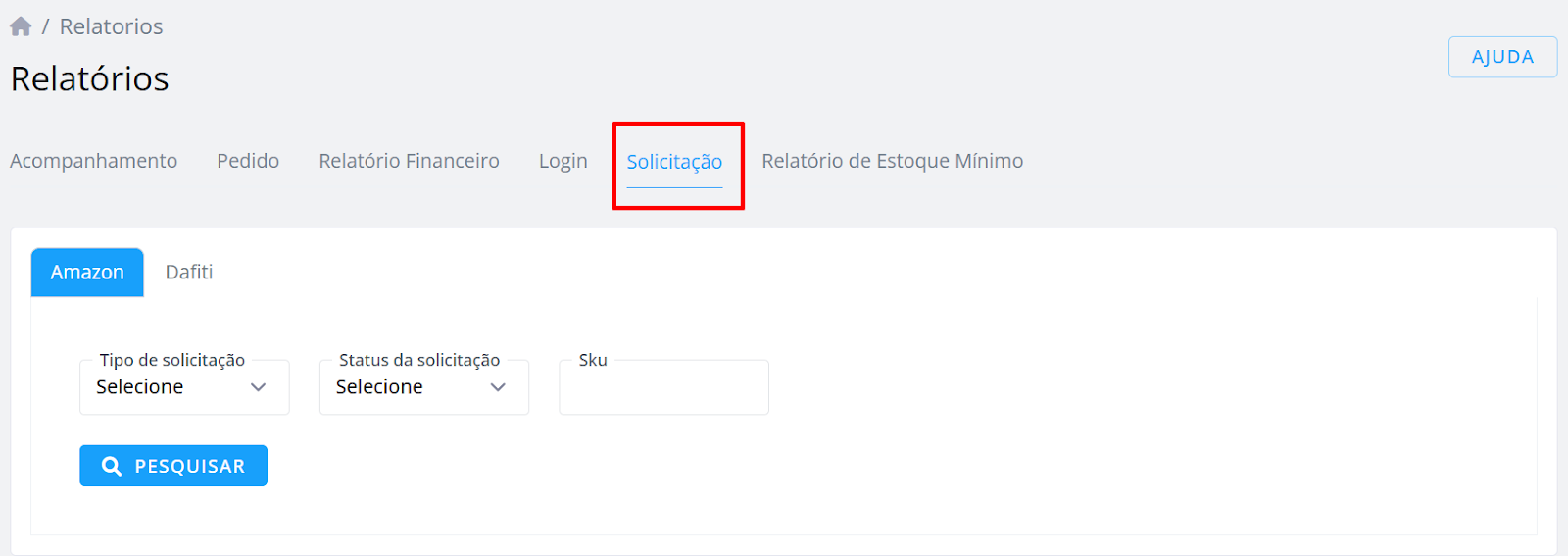Click the chevron arrow of Tipo de solicitação

(259, 387)
